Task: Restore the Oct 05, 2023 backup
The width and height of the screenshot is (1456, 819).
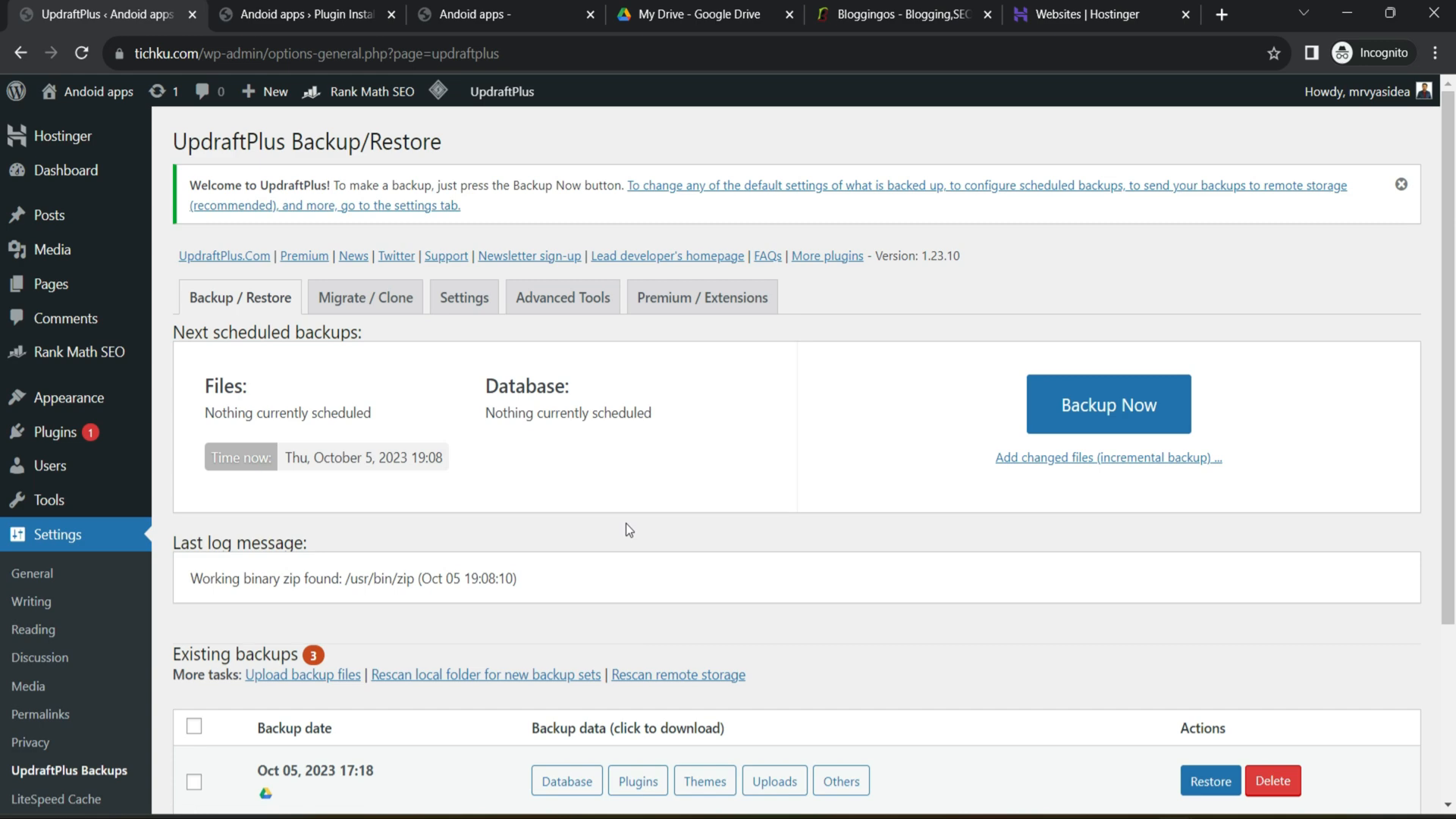Action: tap(1210, 781)
